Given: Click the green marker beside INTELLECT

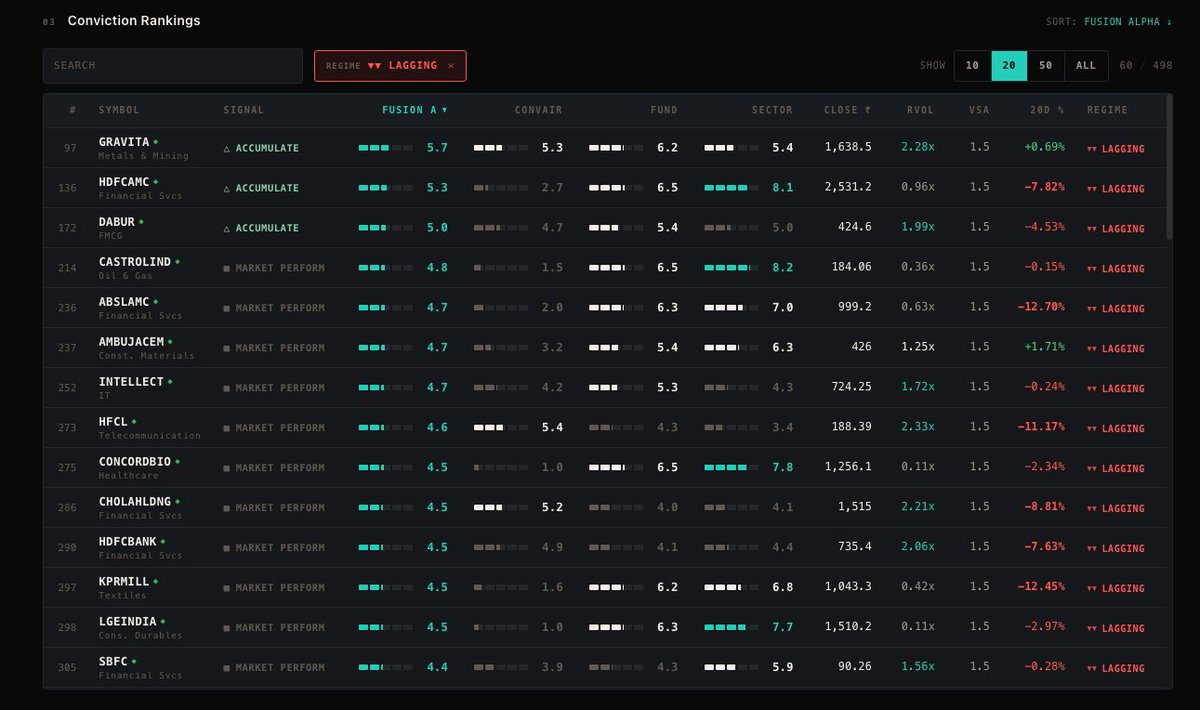Looking at the screenshot, I should click(x=170, y=382).
